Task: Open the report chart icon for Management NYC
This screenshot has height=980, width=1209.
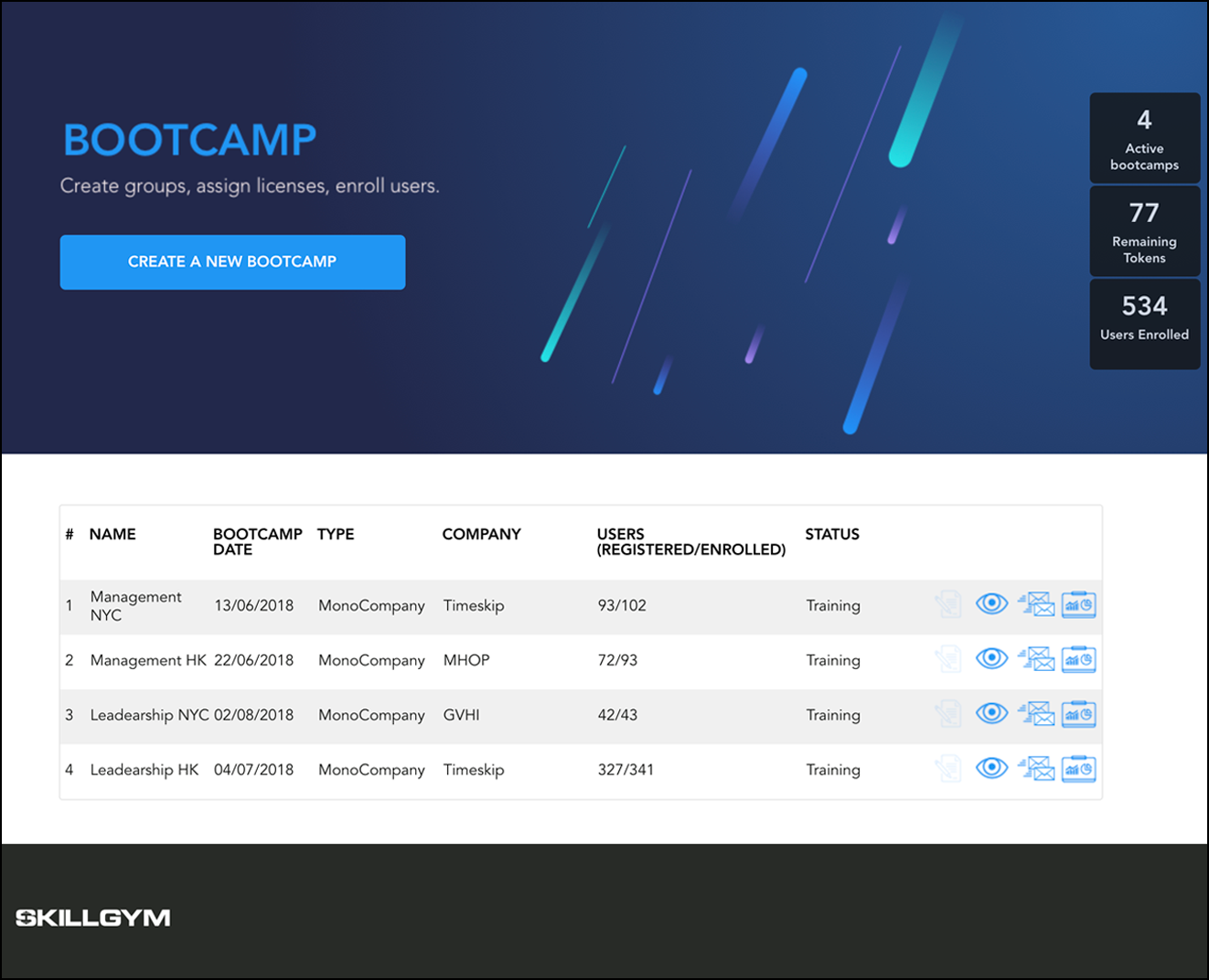Action: [1079, 604]
